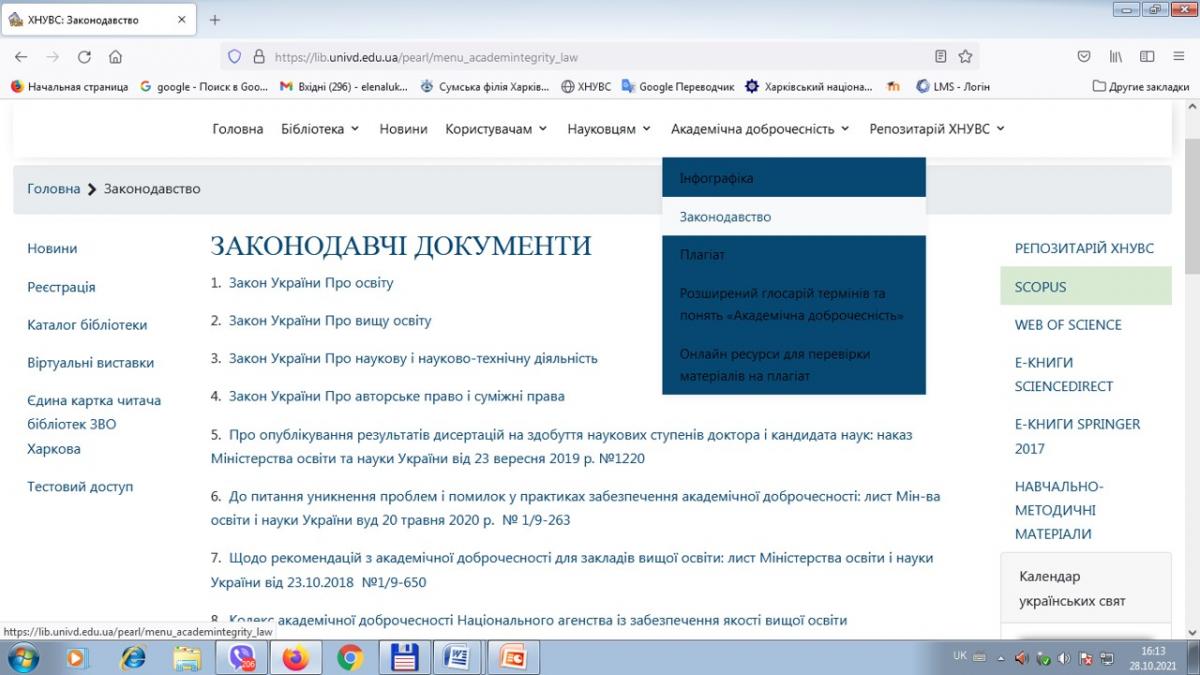Image resolution: width=1200 pixels, height=675 pixels.
Task: Open the Library bookshelf icon
Action: point(1116,57)
